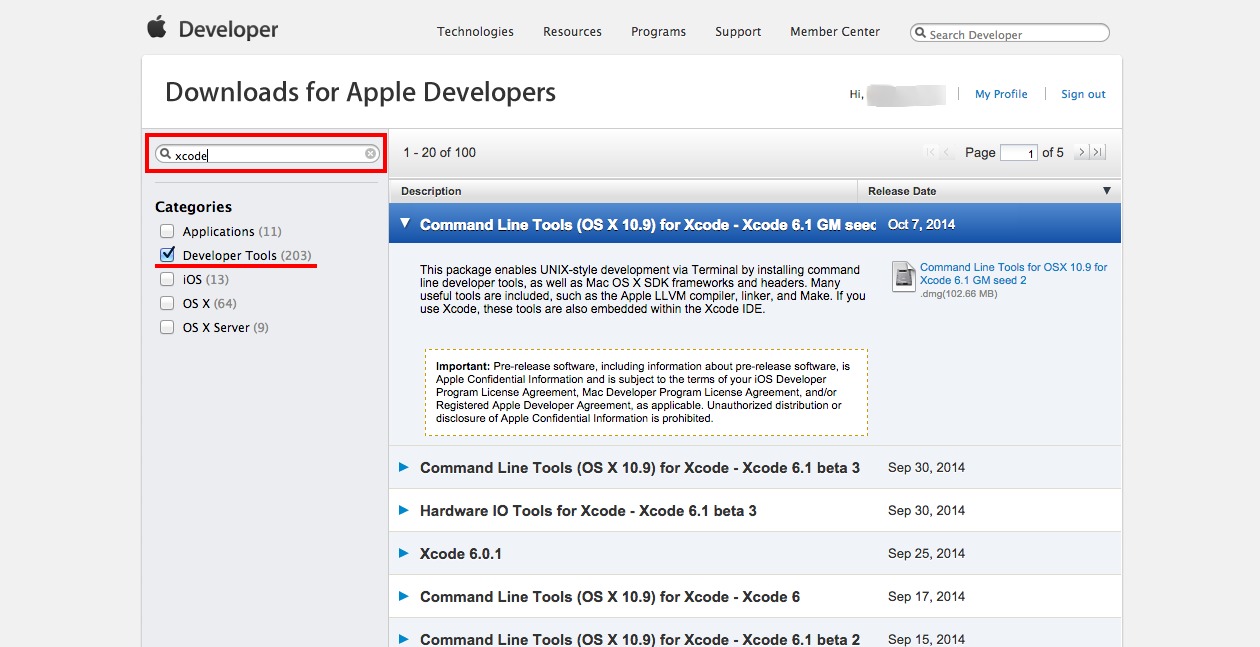Expand Hardware IO Tools Xcode 6.1 beta 3

click(x=404, y=510)
